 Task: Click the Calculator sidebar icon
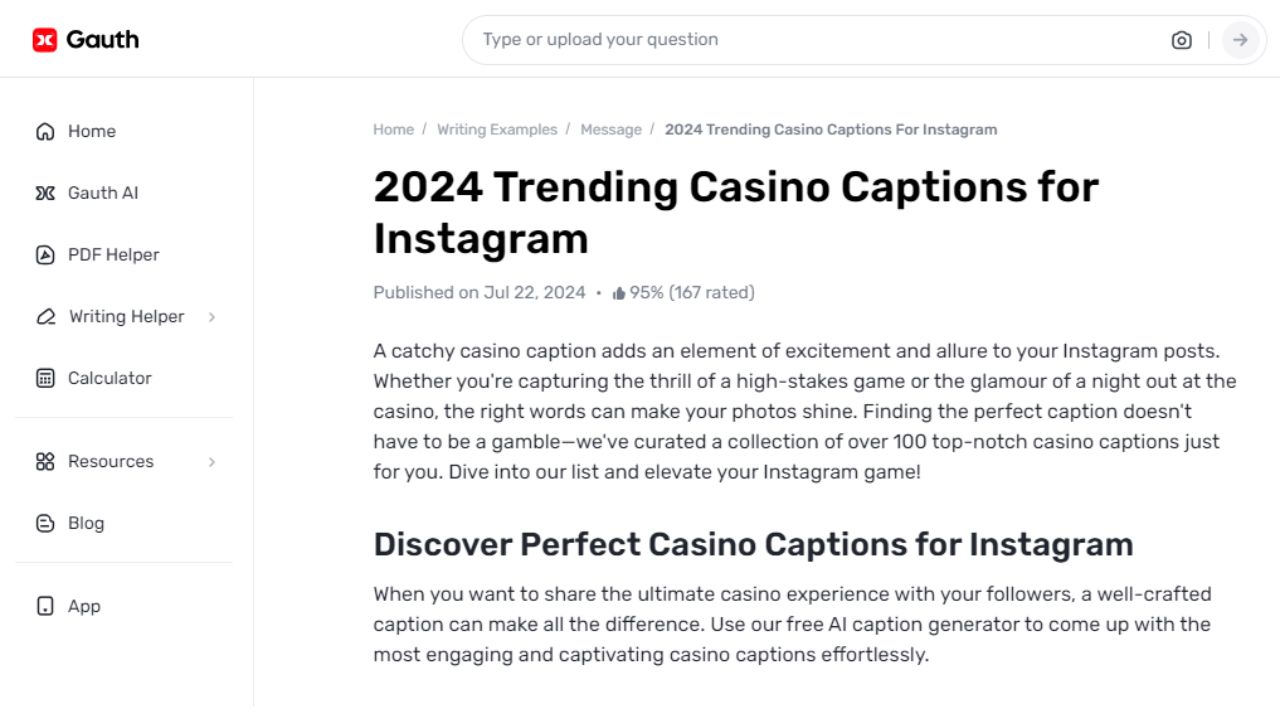click(45, 378)
